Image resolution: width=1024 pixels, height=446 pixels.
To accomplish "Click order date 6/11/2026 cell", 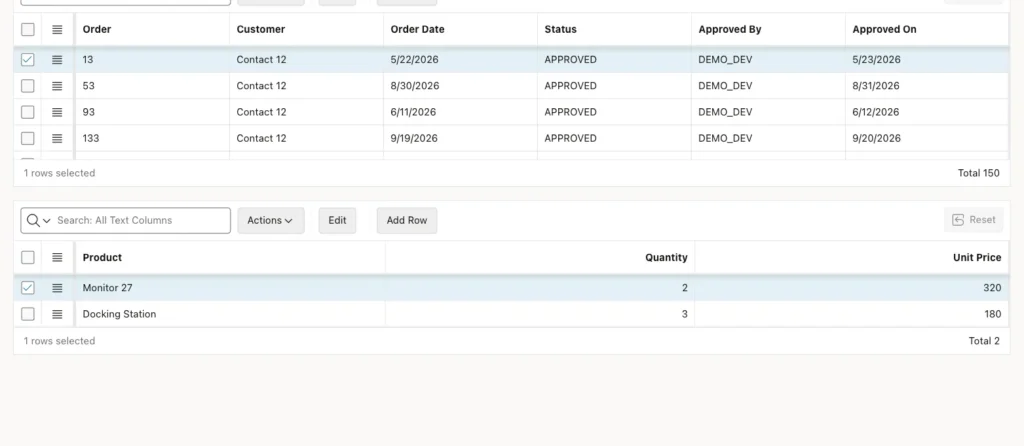I will pos(460,112).
